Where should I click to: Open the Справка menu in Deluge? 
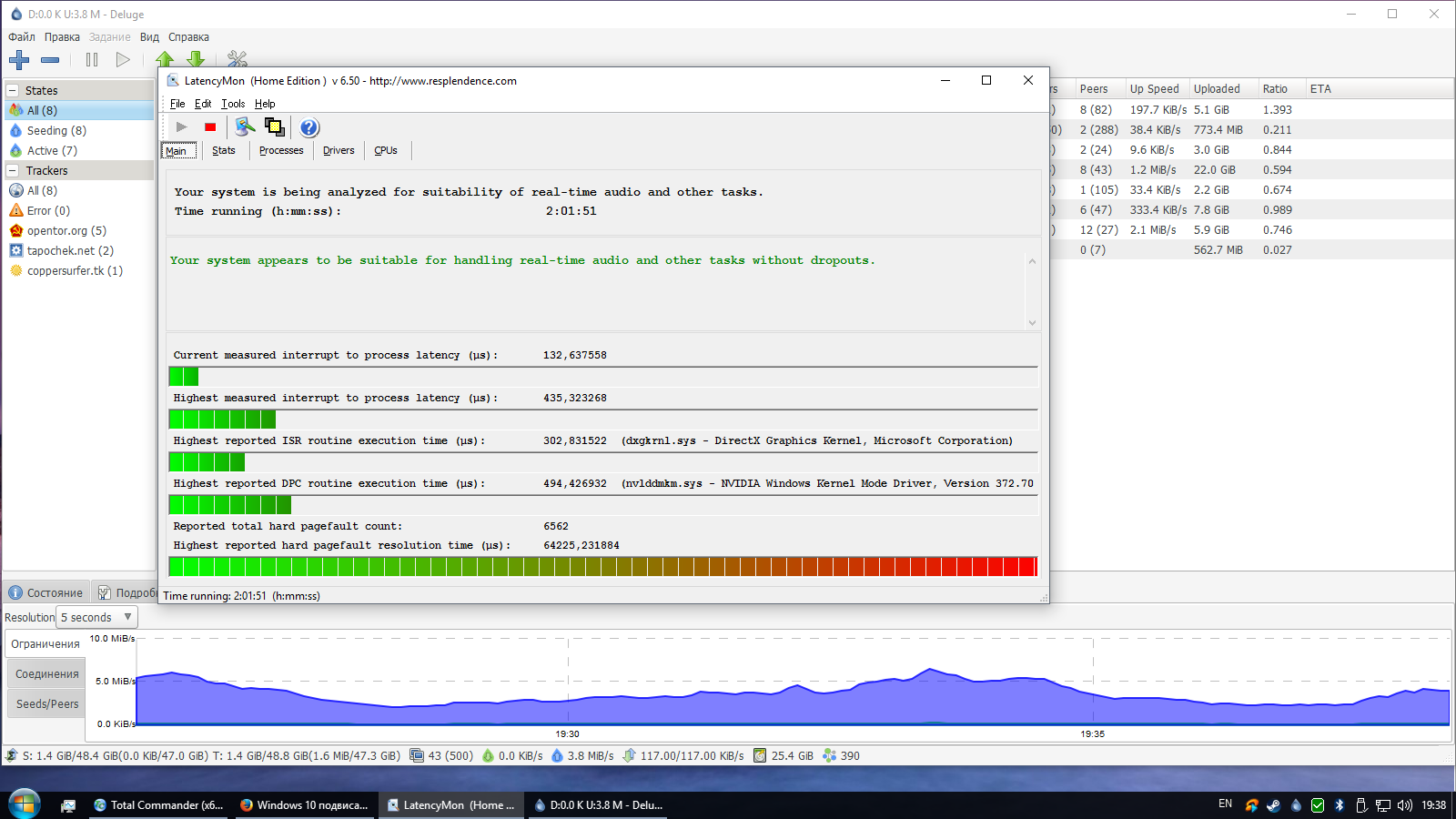tap(188, 37)
